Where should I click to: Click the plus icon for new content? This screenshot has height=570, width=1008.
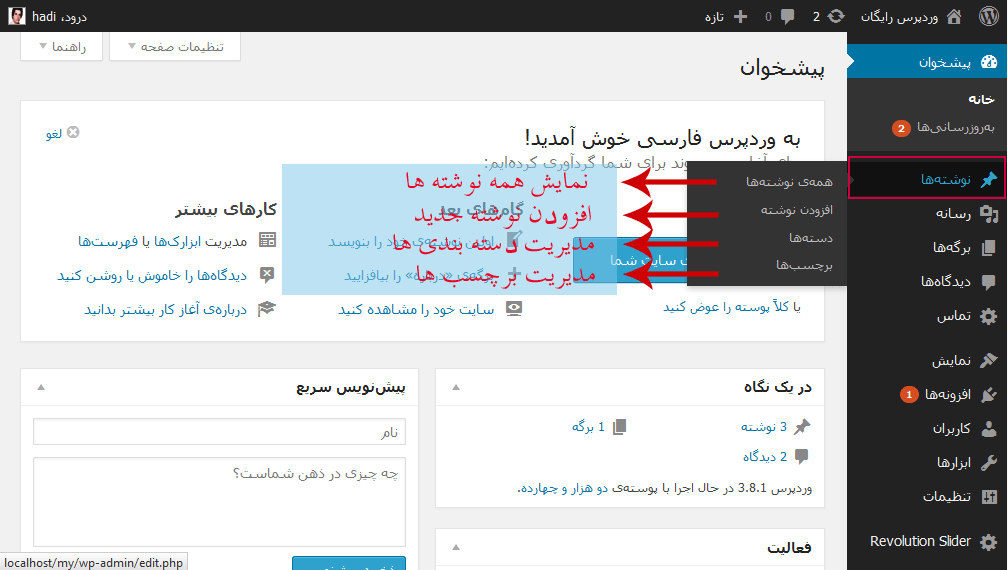740,17
